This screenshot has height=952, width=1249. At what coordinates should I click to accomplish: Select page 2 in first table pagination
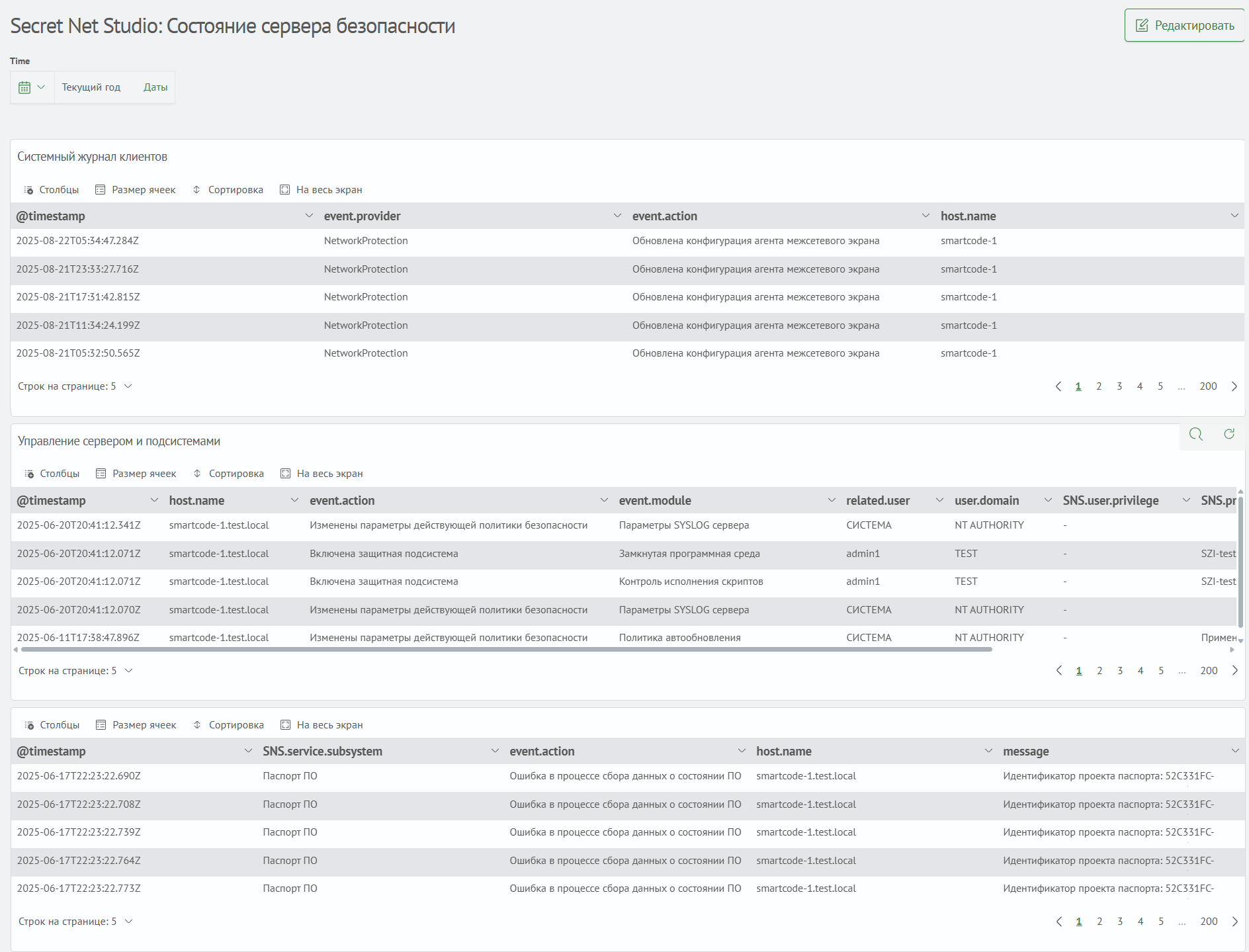click(1099, 386)
